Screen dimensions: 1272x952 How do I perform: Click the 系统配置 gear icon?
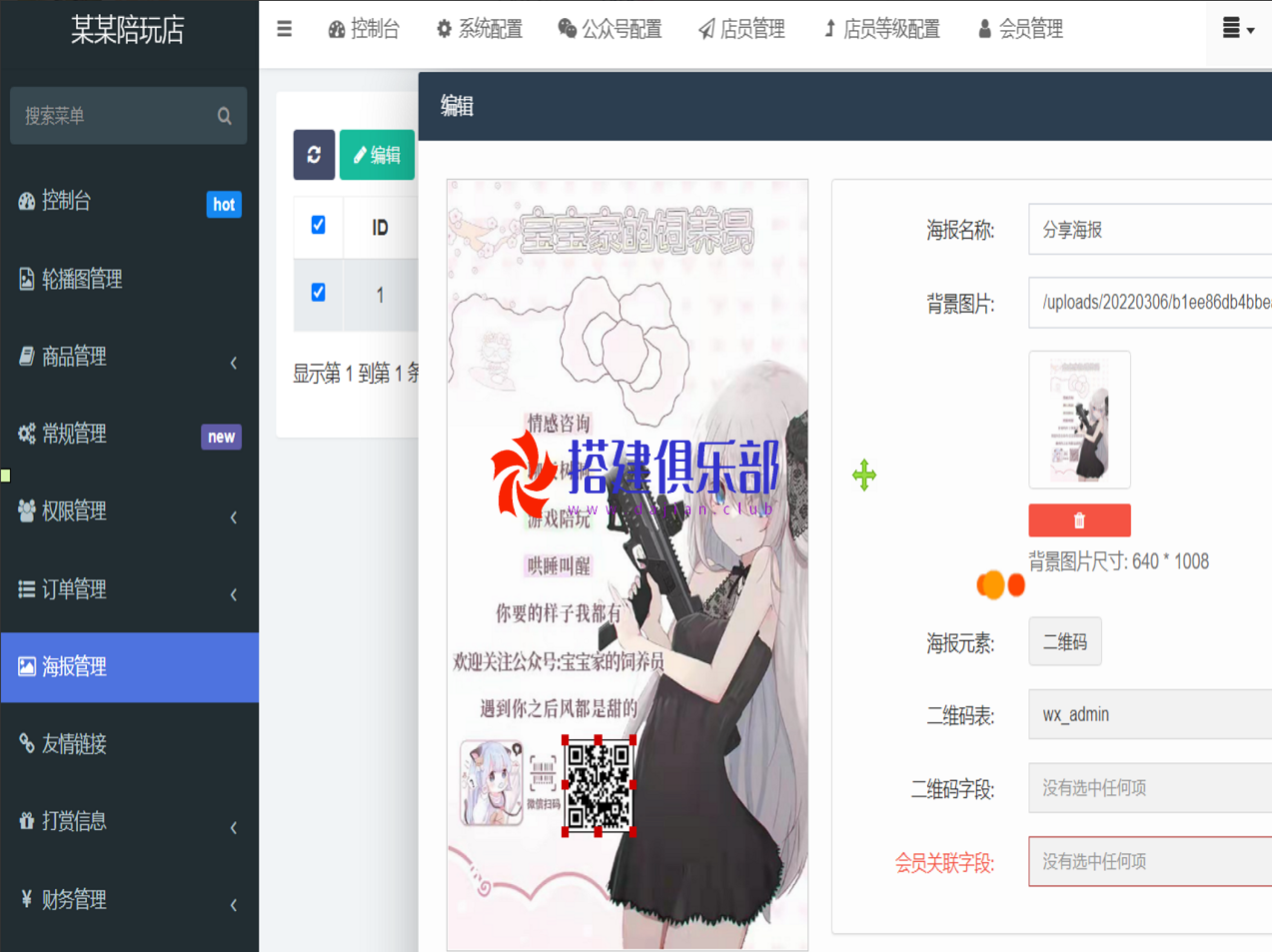pos(445,29)
